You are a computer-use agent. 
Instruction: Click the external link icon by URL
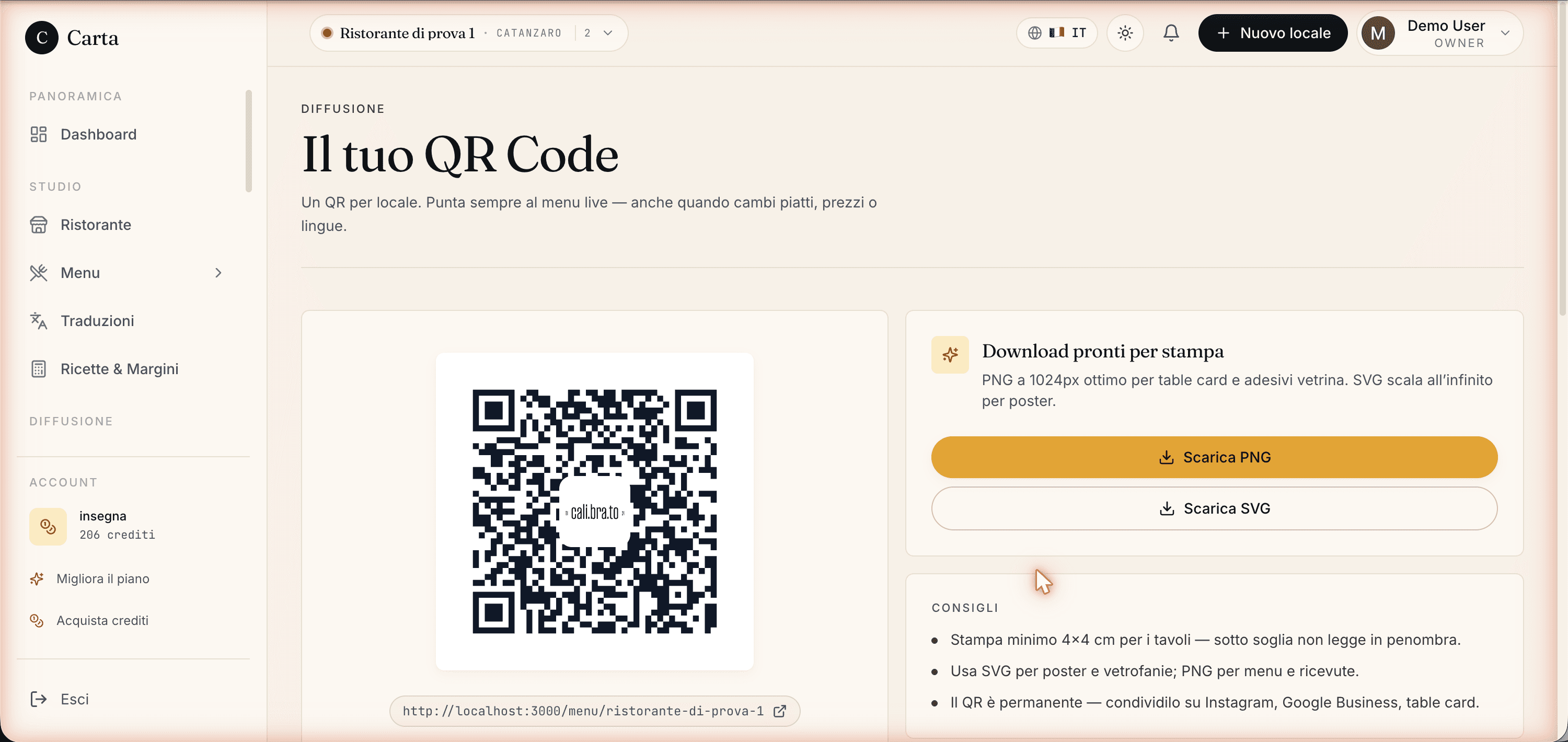click(780, 711)
